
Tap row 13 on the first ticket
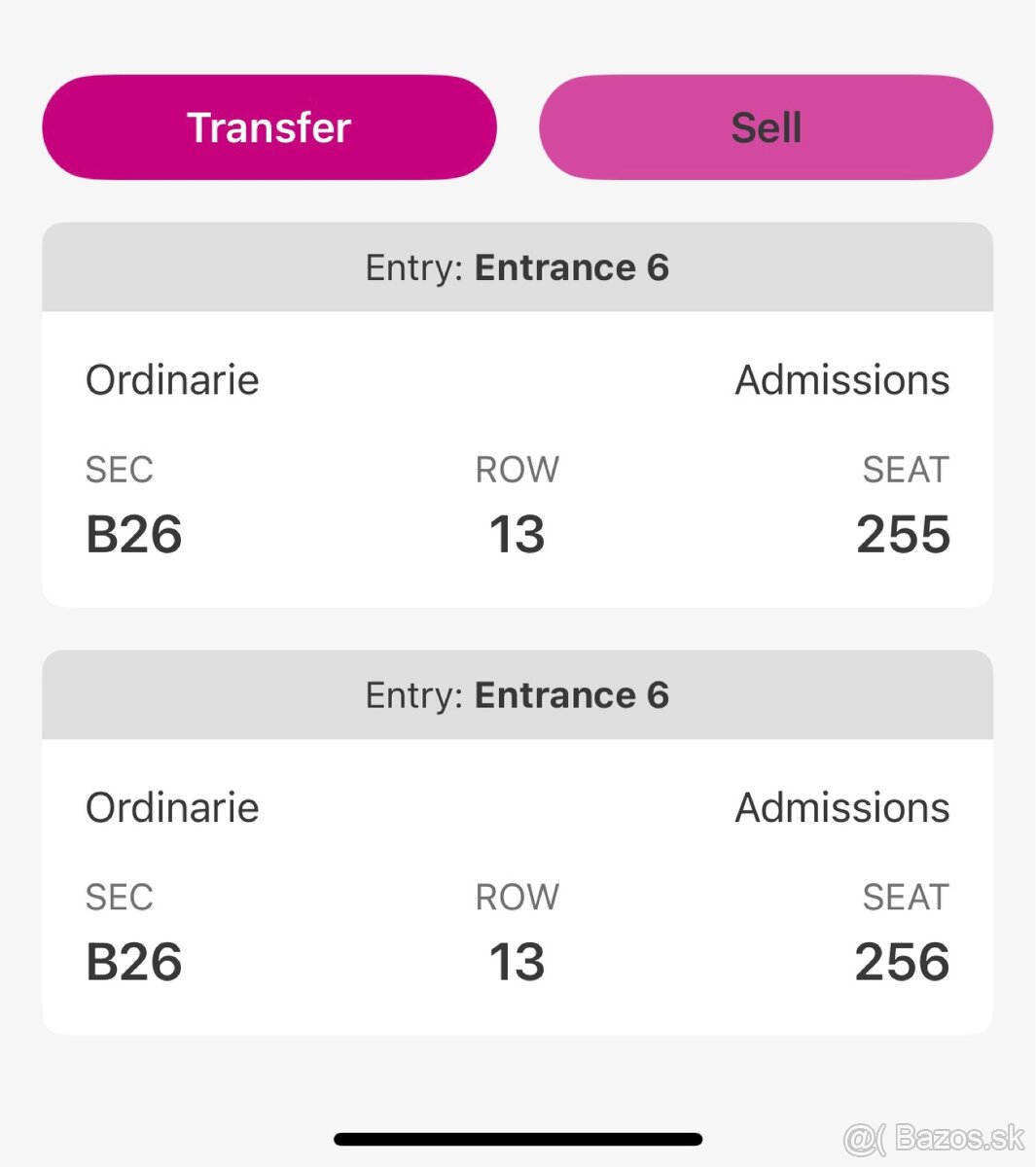(x=517, y=535)
